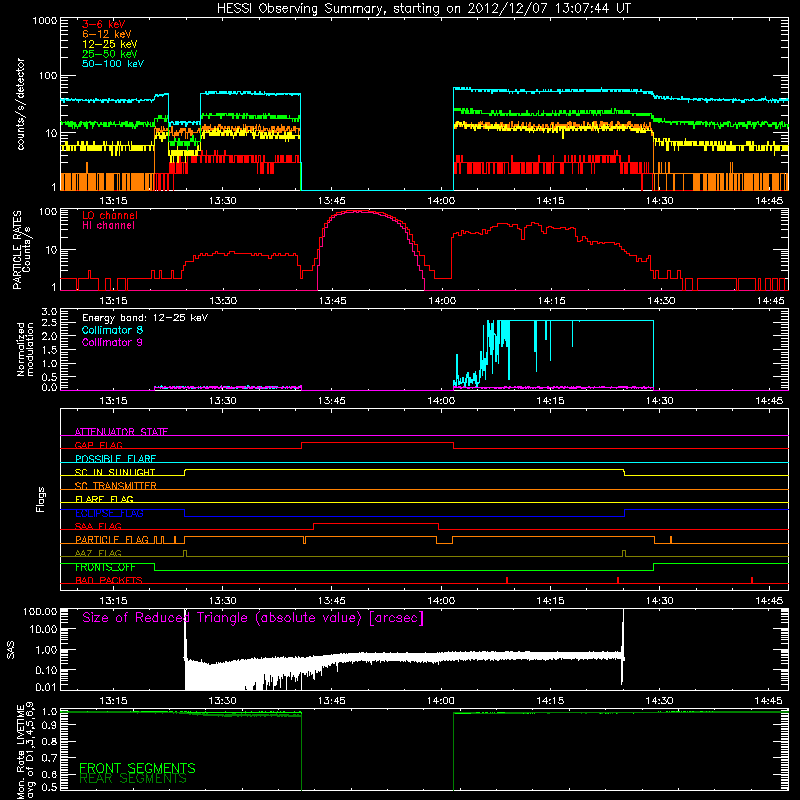Click the 'SC IN SUNLIGHT' flag label
This screenshot has height=800, width=800.
pos(115,472)
